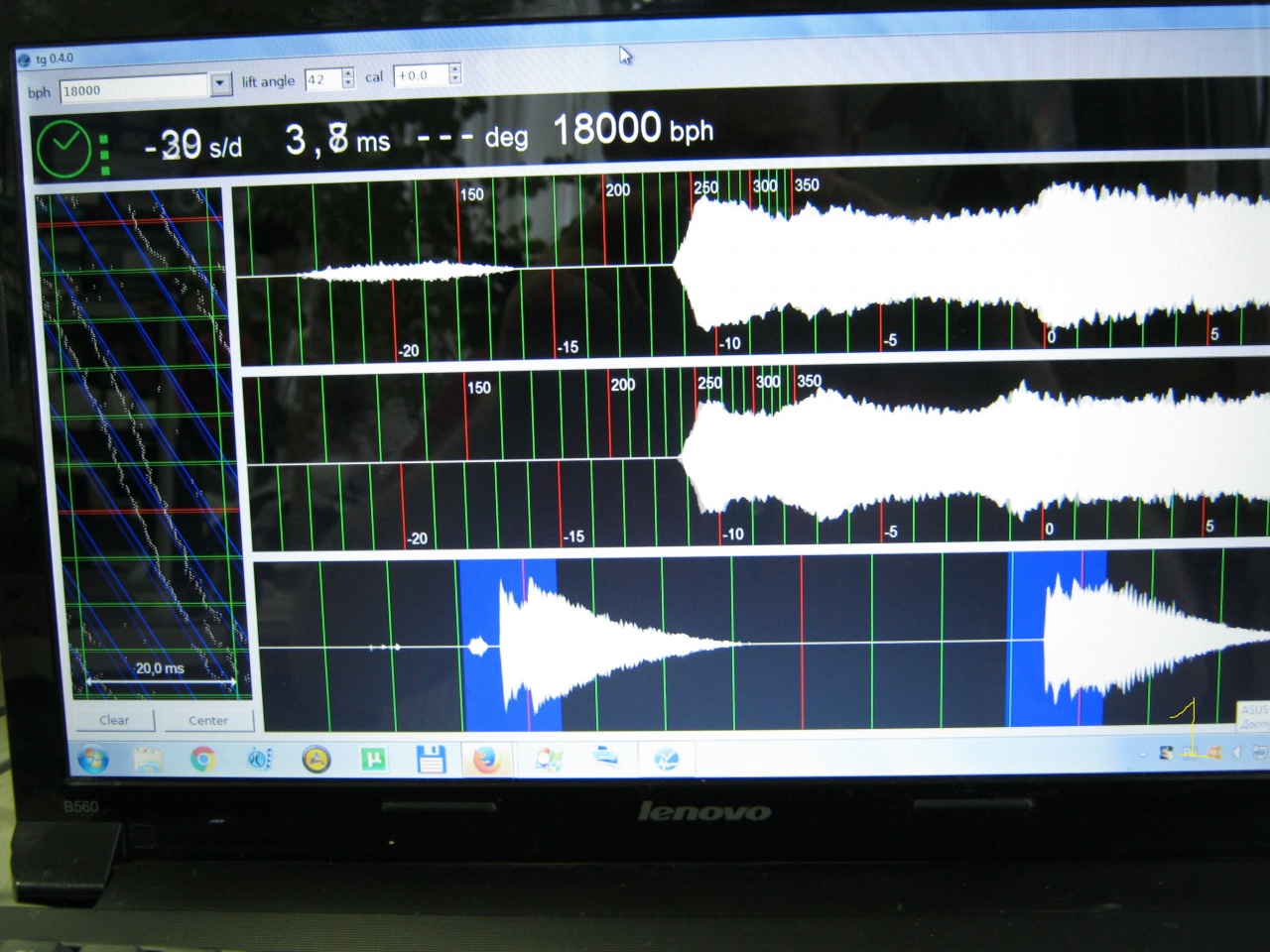1270x952 pixels.
Task: Click inside the cal value field
Action: point(420,75)
